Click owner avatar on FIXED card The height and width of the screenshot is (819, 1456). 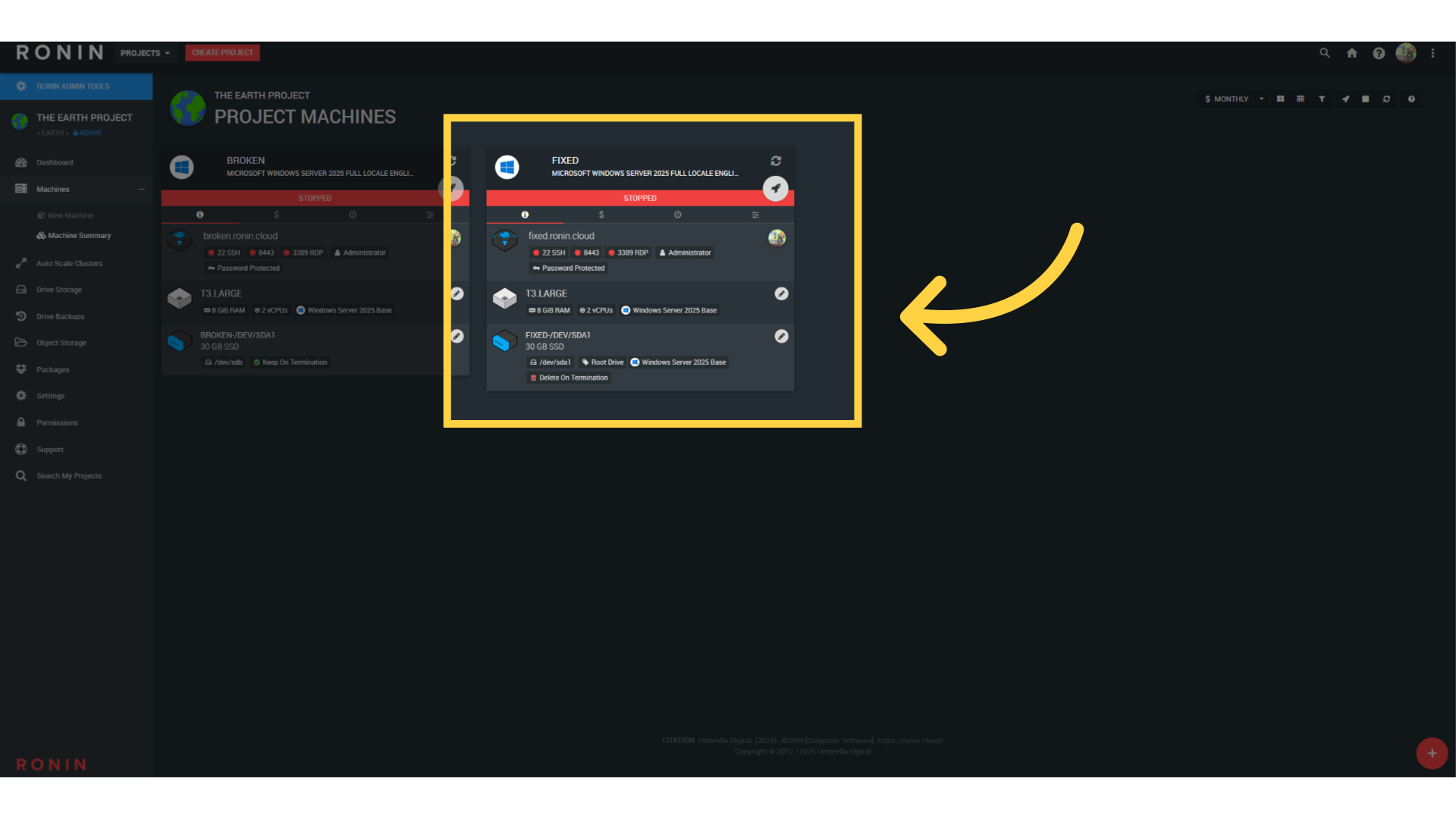pos(777,238)
